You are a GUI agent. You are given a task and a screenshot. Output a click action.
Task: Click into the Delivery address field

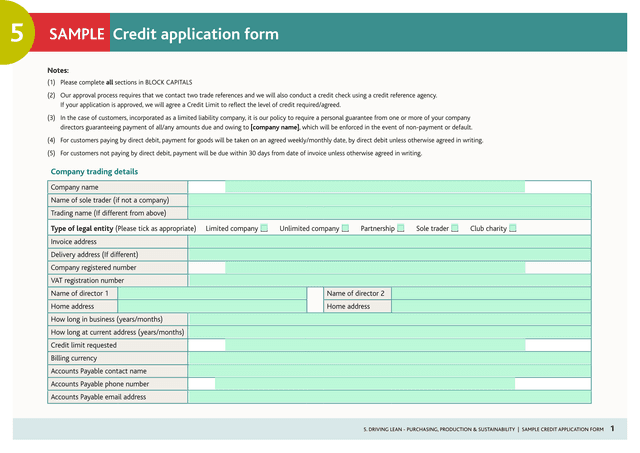389,255
